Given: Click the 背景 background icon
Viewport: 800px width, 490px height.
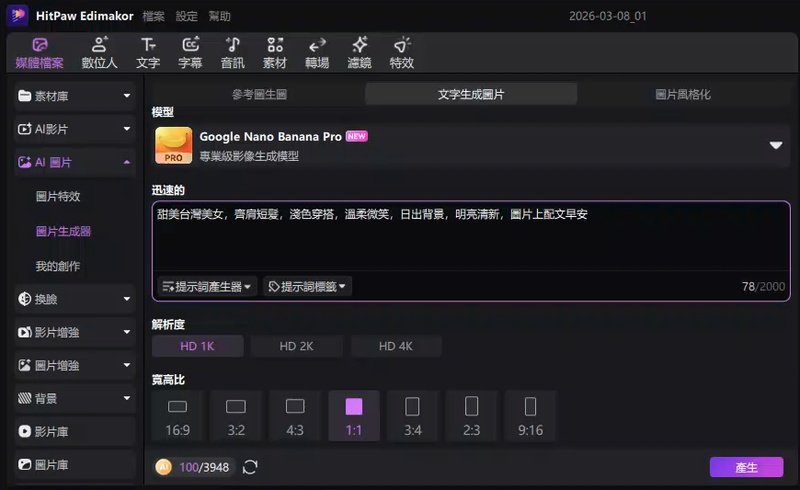Looking at the screenshot, I should pos(24,398).
